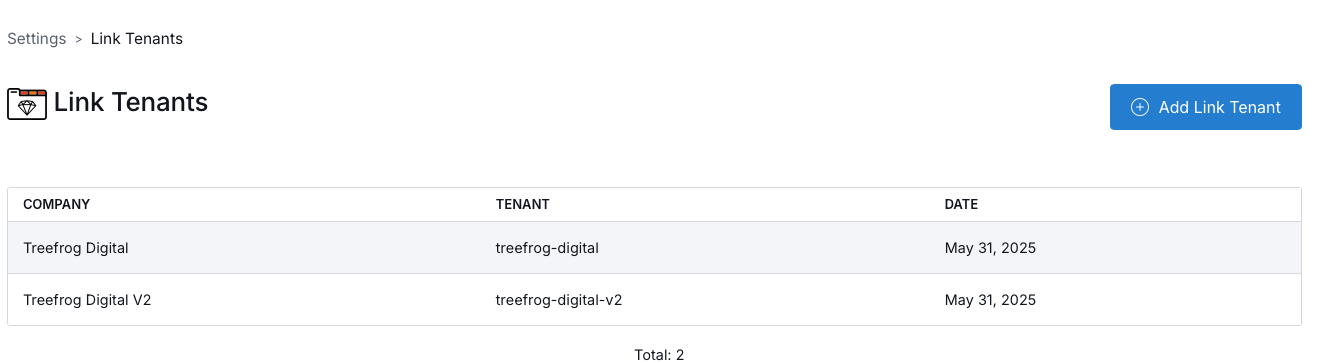Click the date cell for Treefrog Digital V2
1317x363 pixels.
(990, 300)
